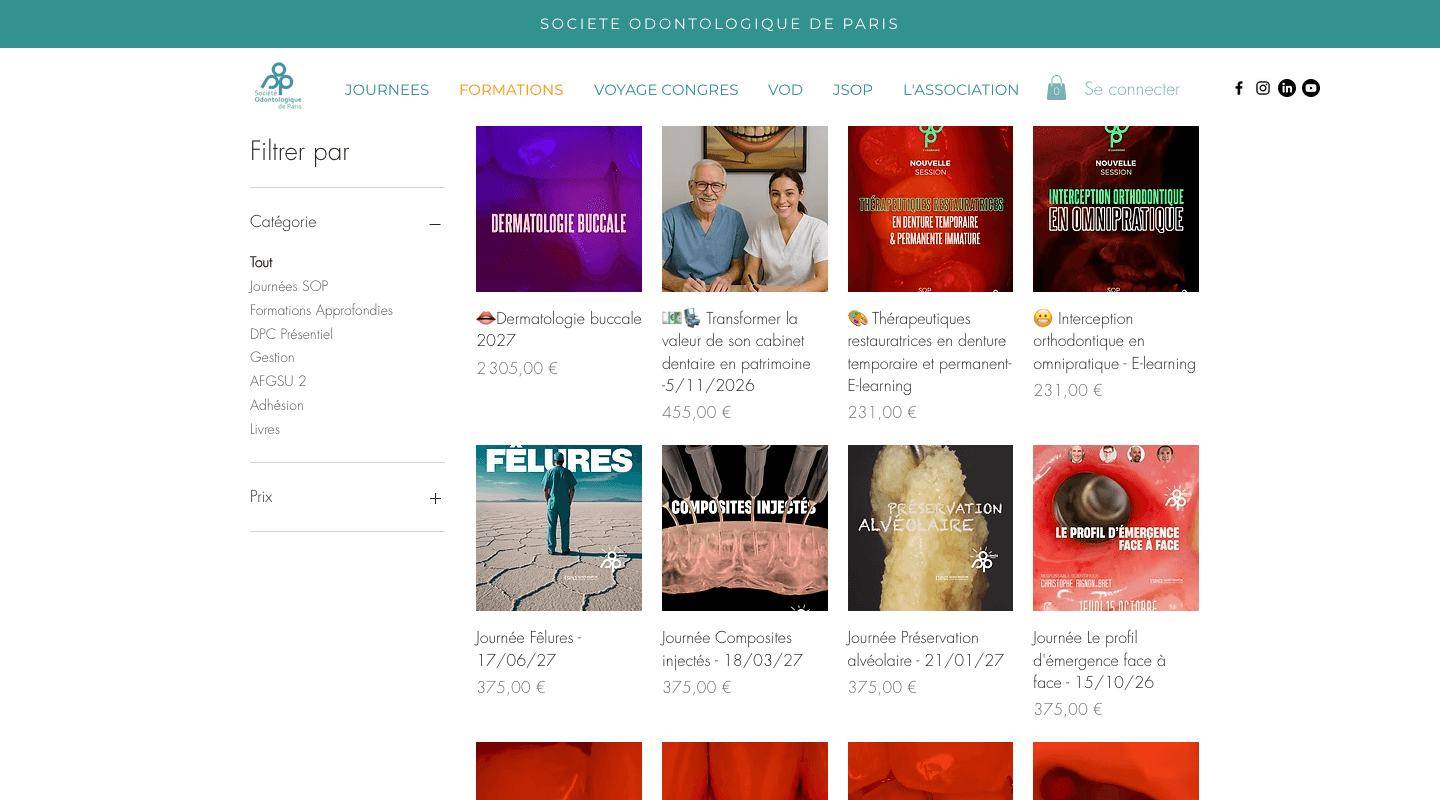Open the JSOP navigation item
The height and width of the screenshot is (800, 1440).
853,90
